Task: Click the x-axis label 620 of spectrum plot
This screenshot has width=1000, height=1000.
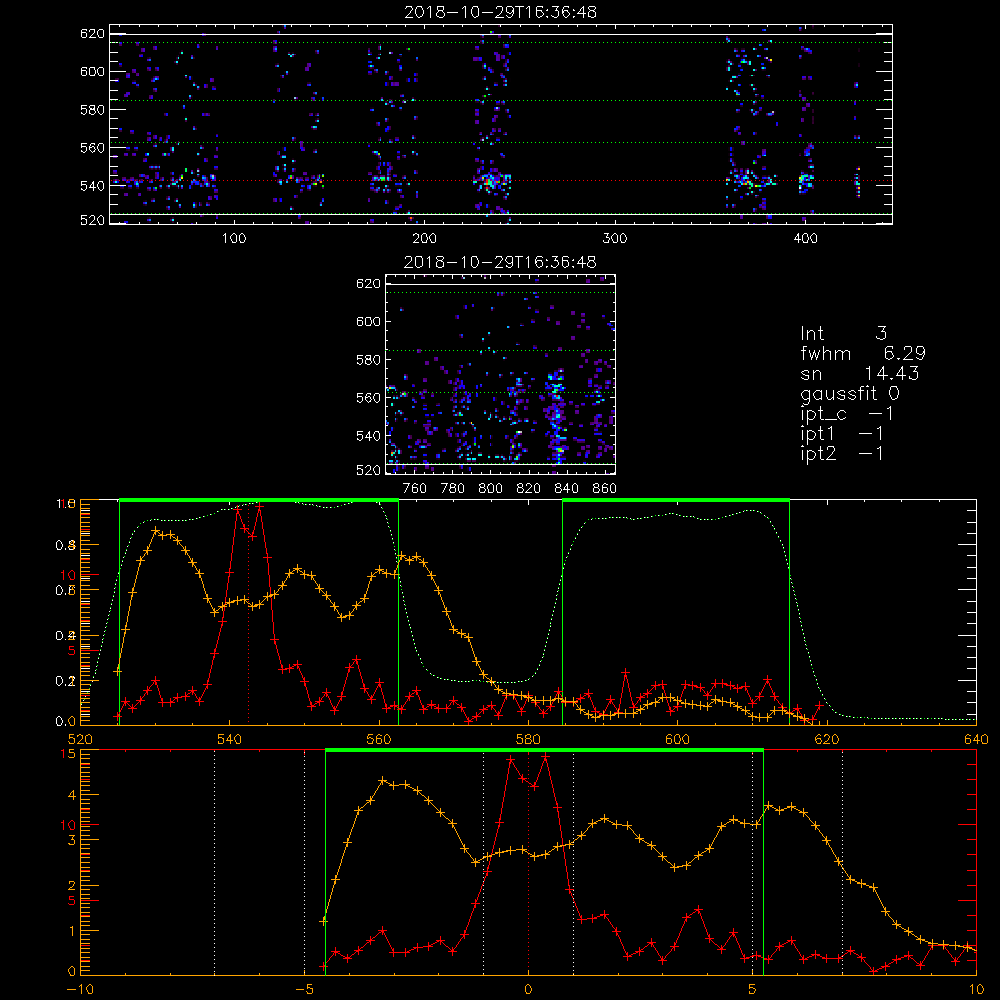Action: 827,739
